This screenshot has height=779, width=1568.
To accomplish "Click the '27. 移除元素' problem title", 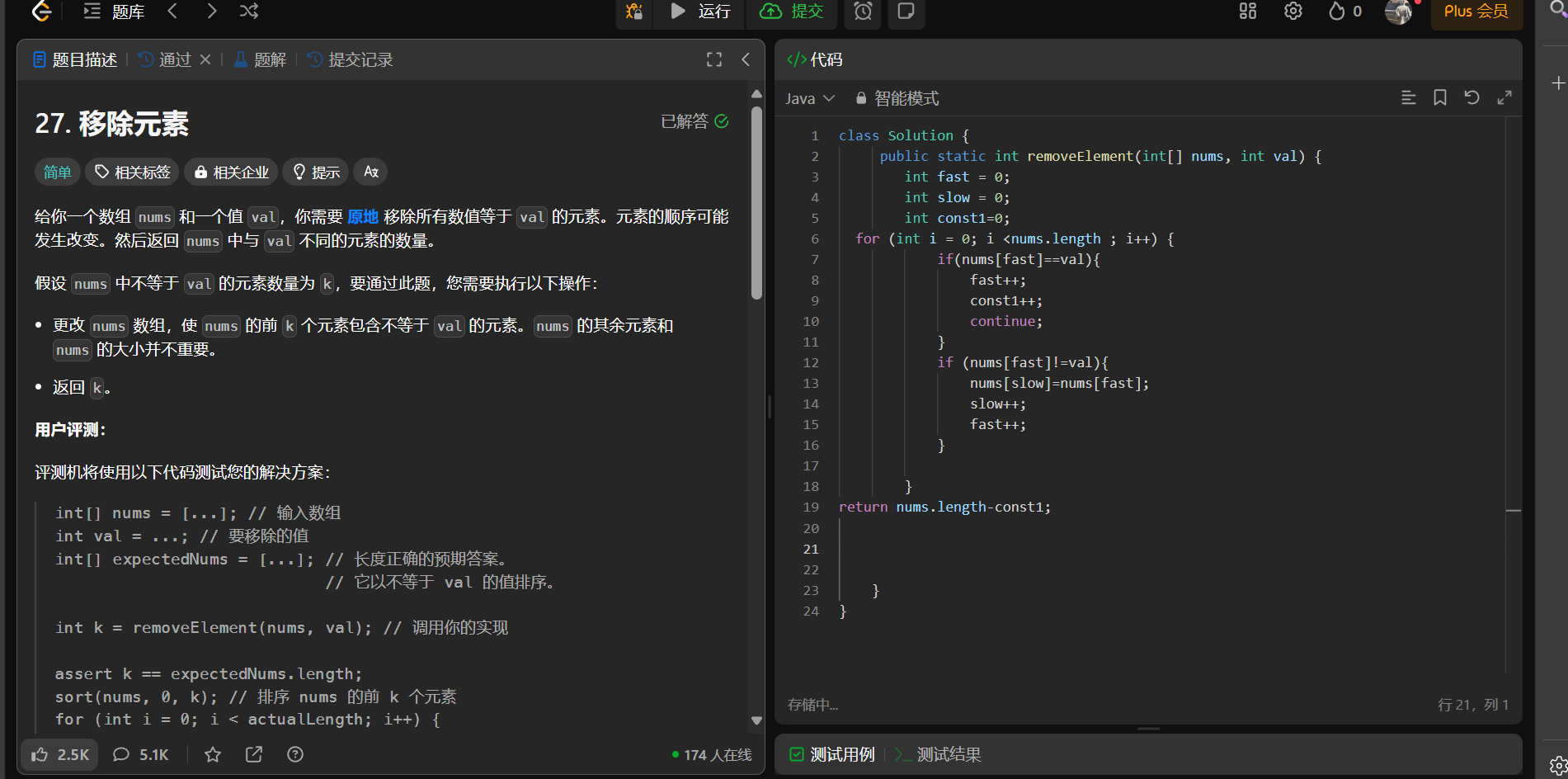I will pos(112,124).
